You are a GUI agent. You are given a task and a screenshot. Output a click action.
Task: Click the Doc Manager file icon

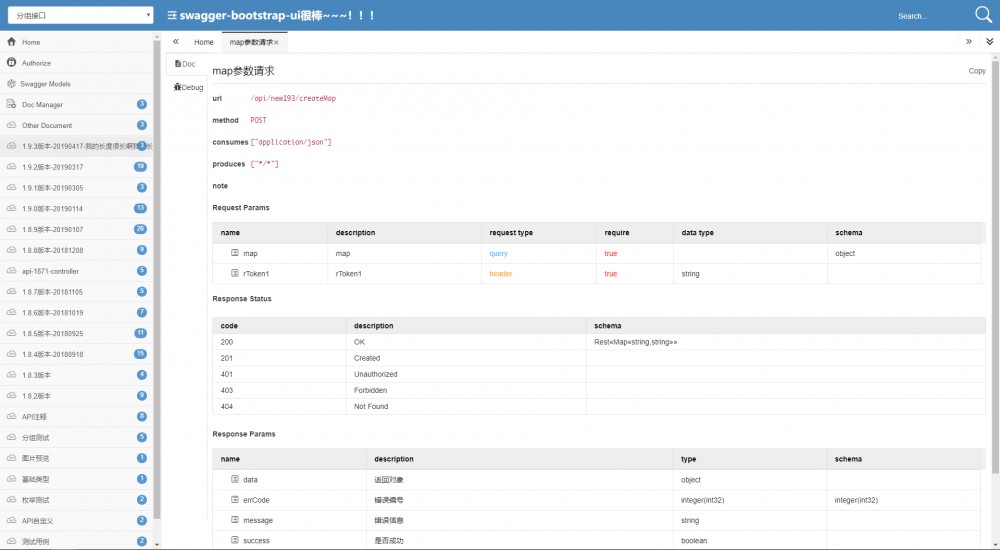pyautogui.click(x=11, y=105)
